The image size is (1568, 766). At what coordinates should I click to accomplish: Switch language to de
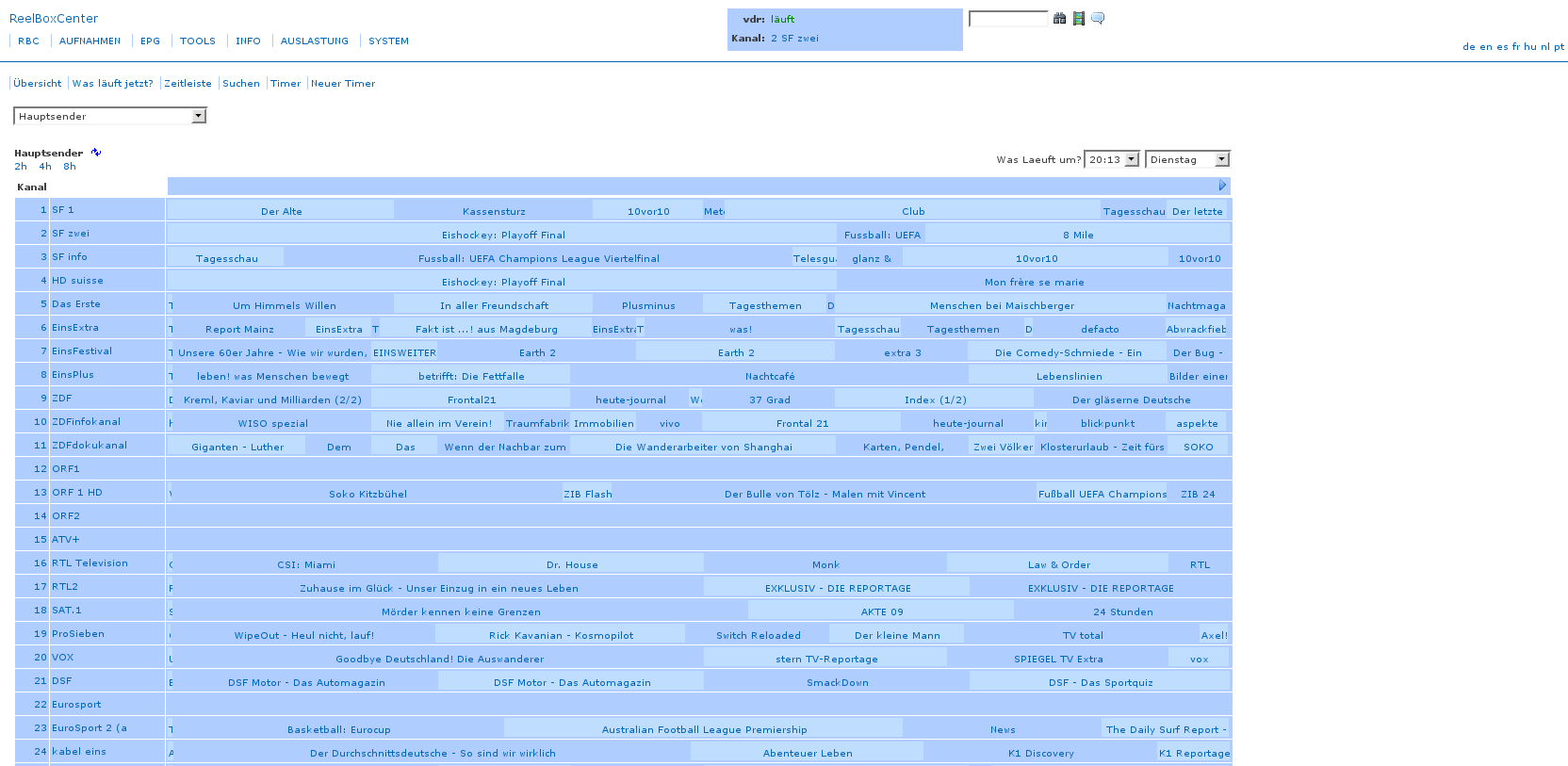[x=1469, y=47]
